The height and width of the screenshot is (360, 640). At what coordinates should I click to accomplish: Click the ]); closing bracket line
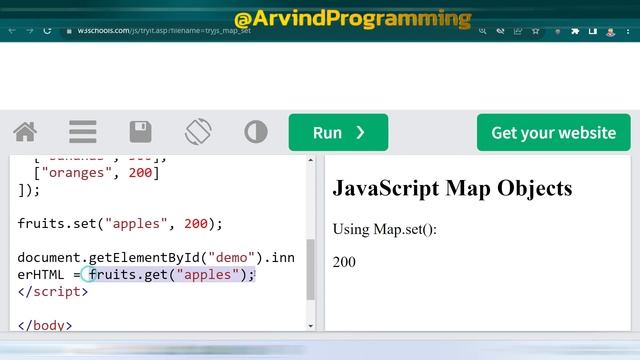pos(29,190)
